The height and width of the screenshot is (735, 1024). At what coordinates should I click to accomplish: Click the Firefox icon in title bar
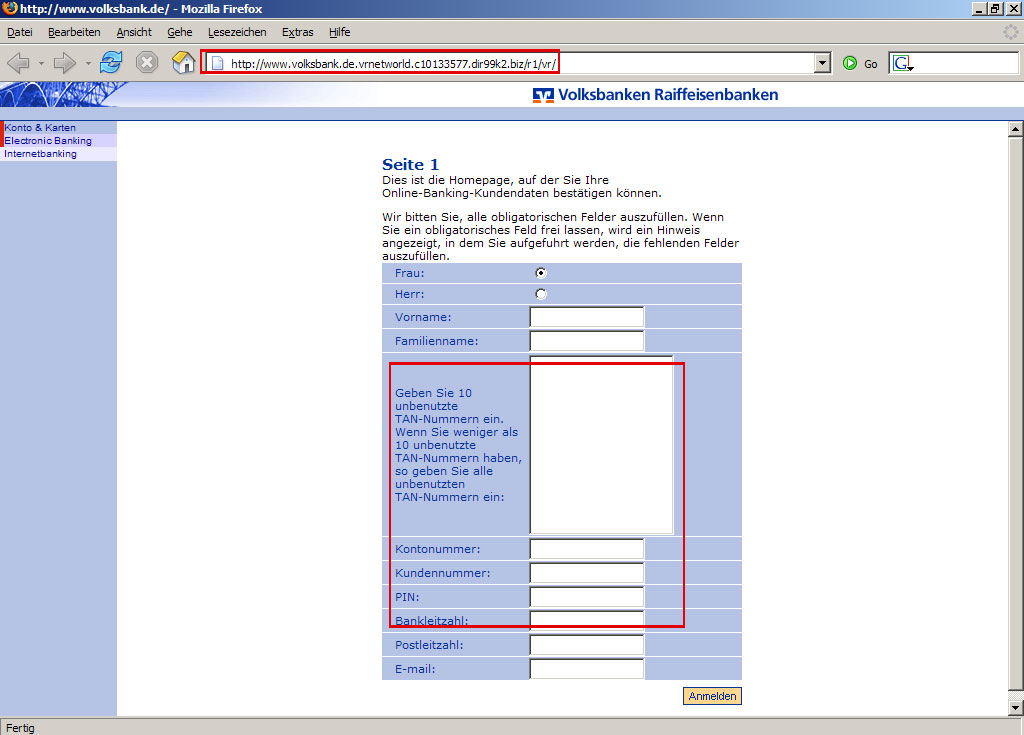pyautogui.click(x=10, y=8)
